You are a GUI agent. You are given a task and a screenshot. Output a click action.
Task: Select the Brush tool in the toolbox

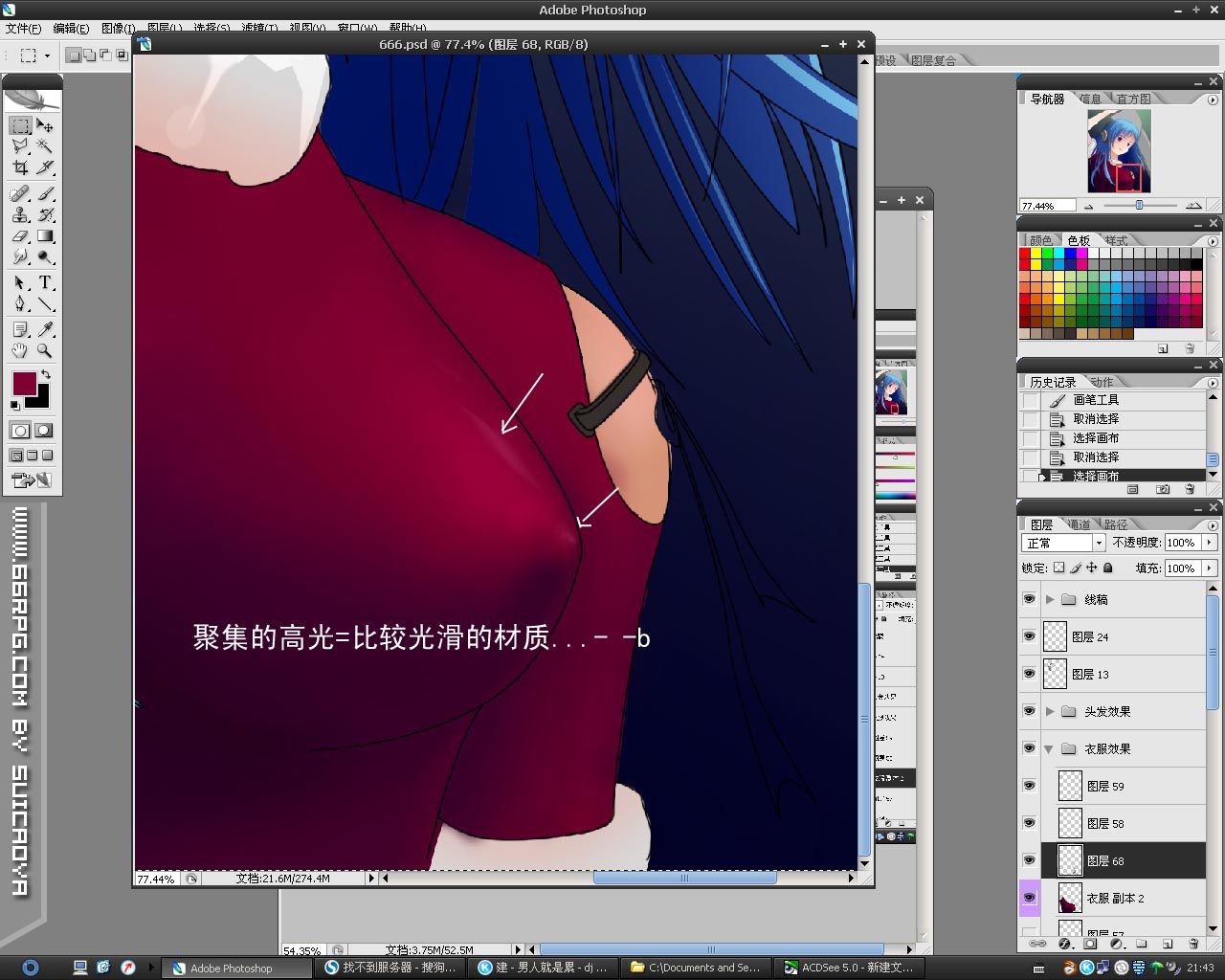click(45, 193)
